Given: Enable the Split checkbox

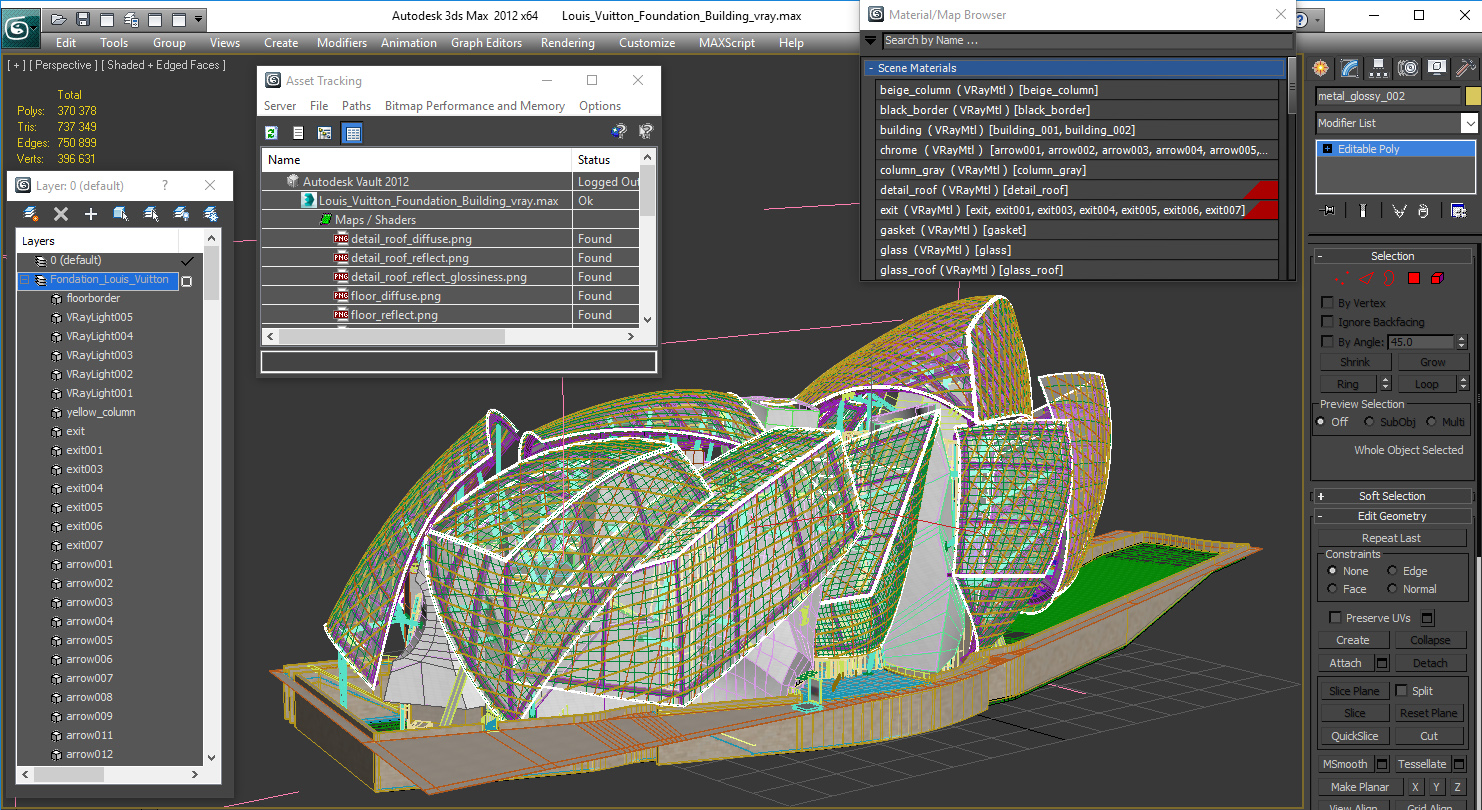Looking at the screenshot, I should click(1402, 691).
